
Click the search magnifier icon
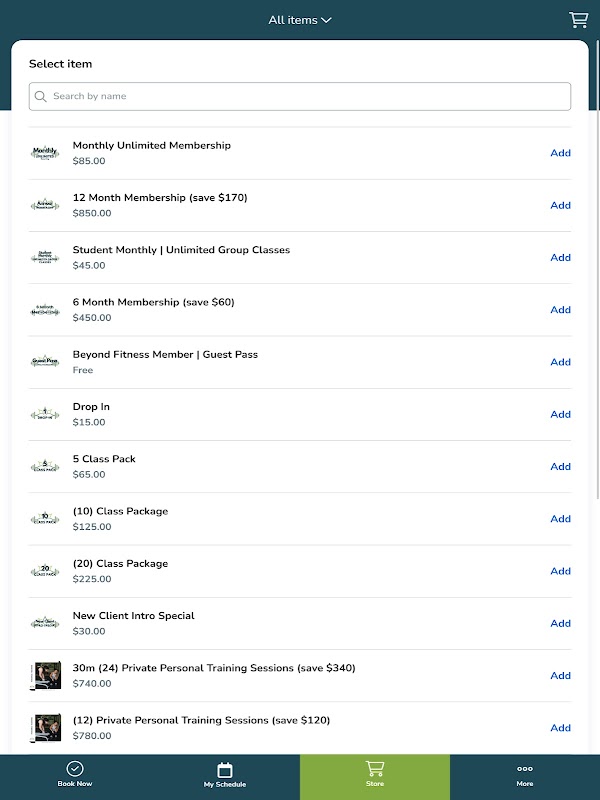click(41, 97)
